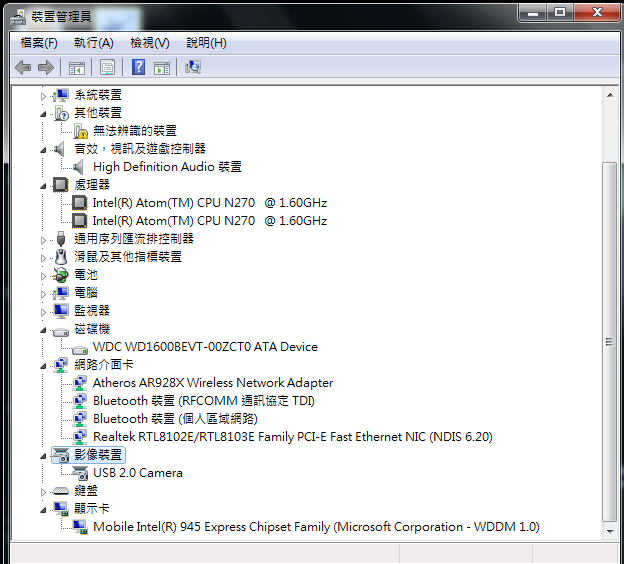Close the 裝置管理員 window

click(x=597, y=13)
